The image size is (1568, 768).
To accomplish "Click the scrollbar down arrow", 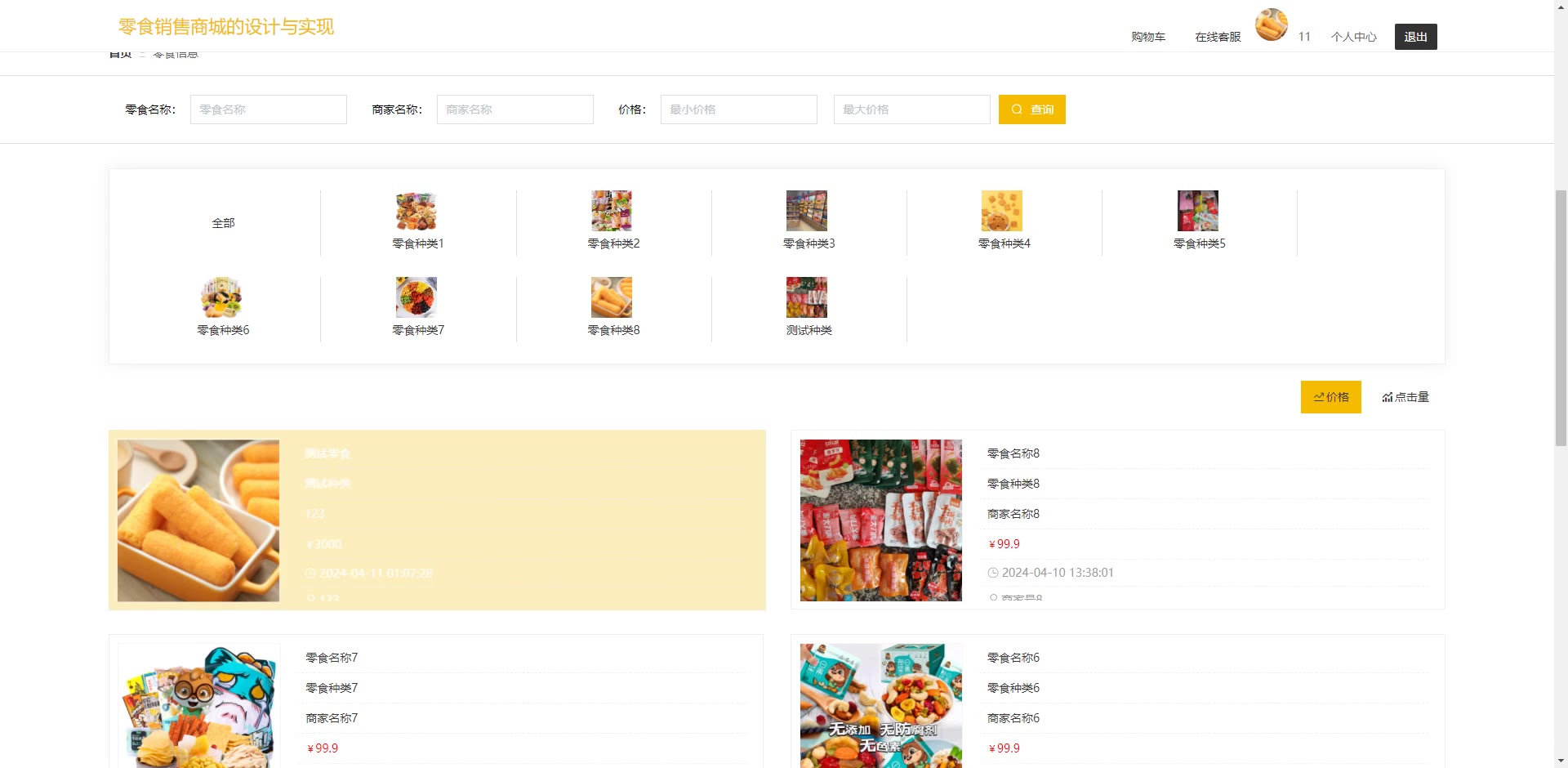I will pos(1561,761).
